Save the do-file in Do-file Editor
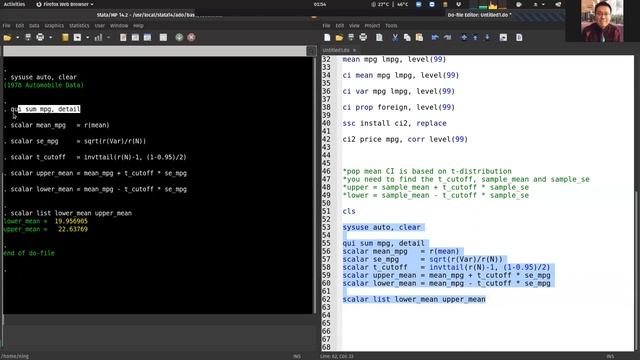Screen dimensions: 640x360 pyautogui.click(x=351, y=38)
